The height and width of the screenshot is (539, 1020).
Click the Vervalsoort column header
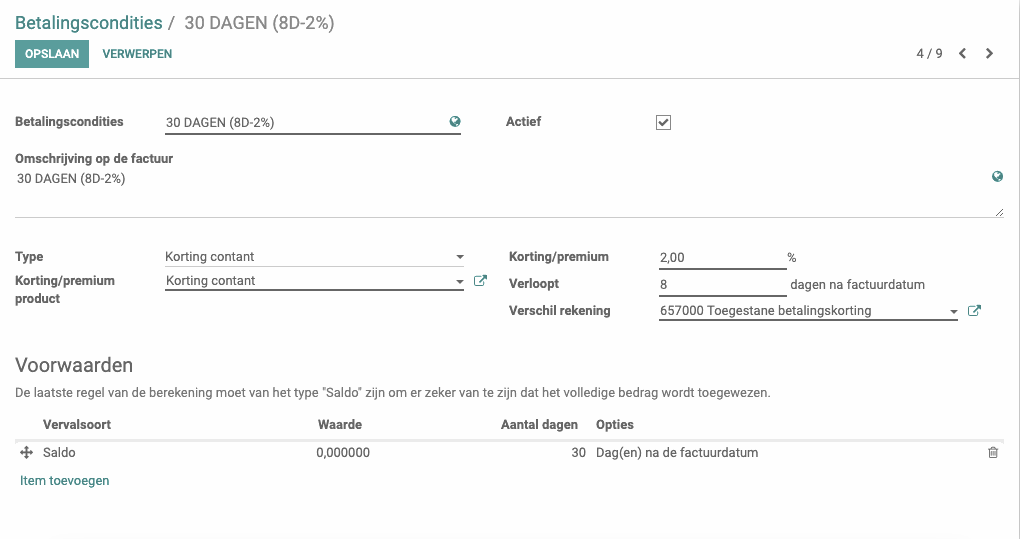[77, 425]
